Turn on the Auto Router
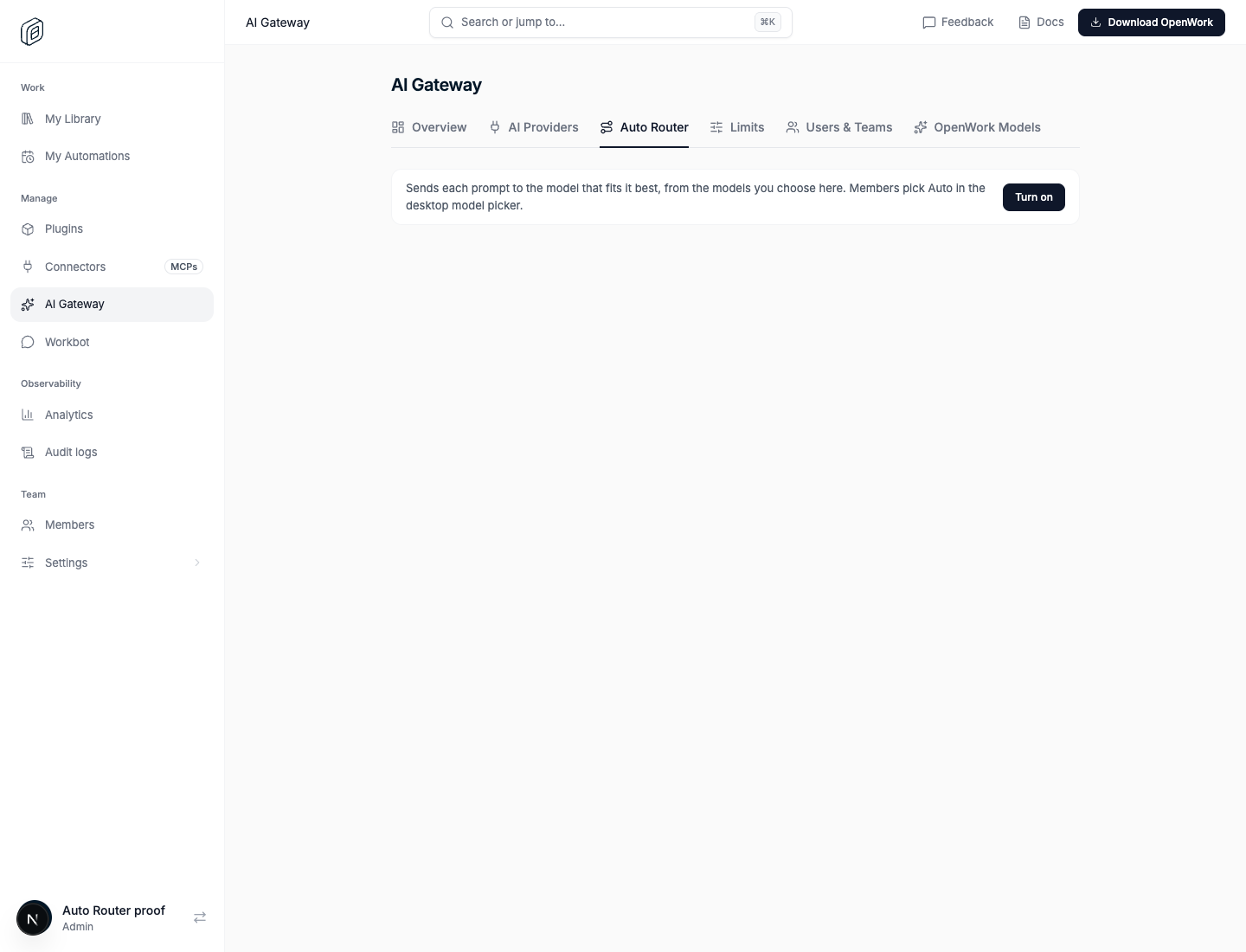This screenshot has width=1246, height=952. [x=1034, y=197]
